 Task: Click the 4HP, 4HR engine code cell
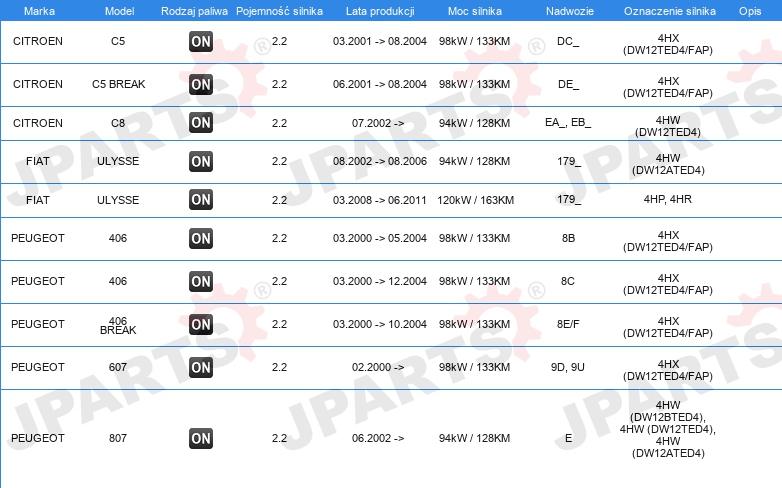pos(668,199)
